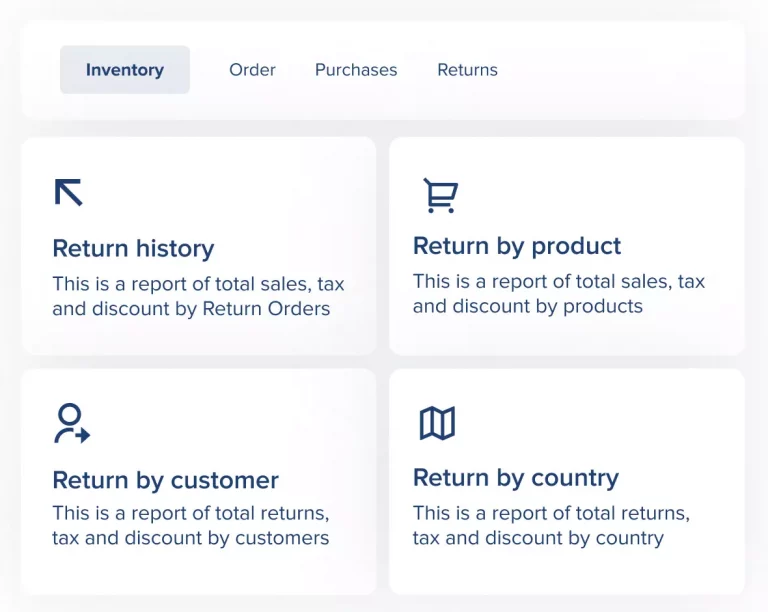Click the customer person-arrow icon
Image resolution: width=768 pixels, height=612 pixels.
[x=71, y=423]
